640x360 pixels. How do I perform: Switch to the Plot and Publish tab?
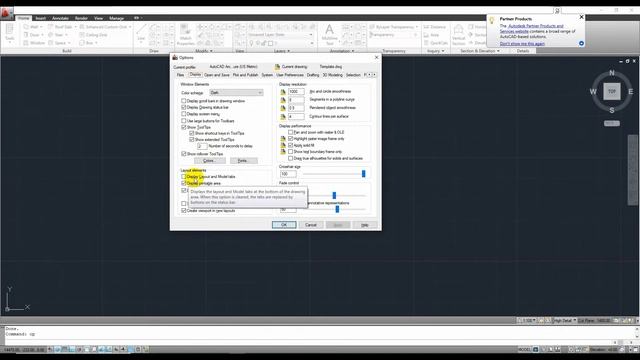click(245, 75)
